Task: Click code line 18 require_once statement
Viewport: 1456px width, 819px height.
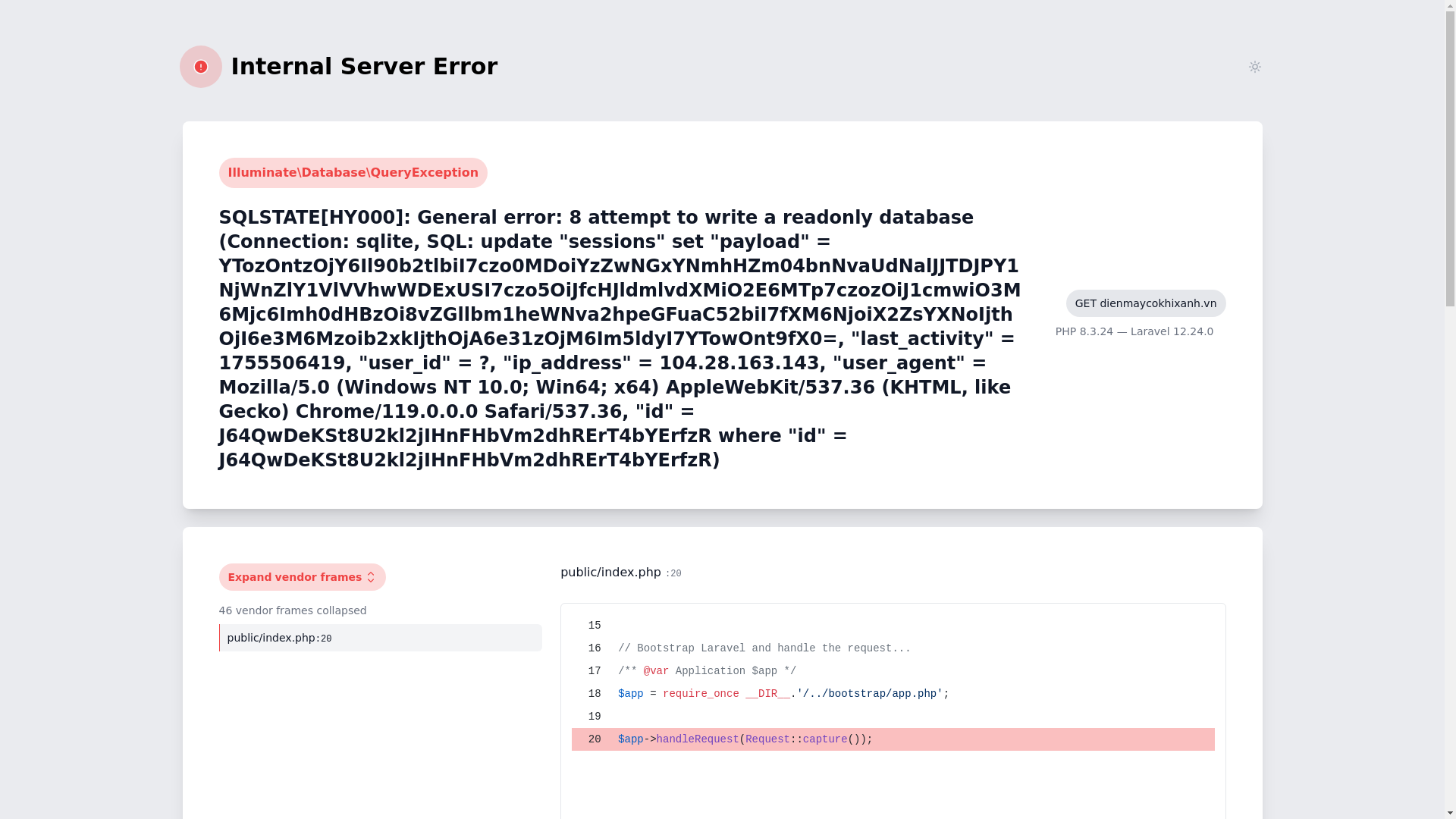Action: (783, 694)
